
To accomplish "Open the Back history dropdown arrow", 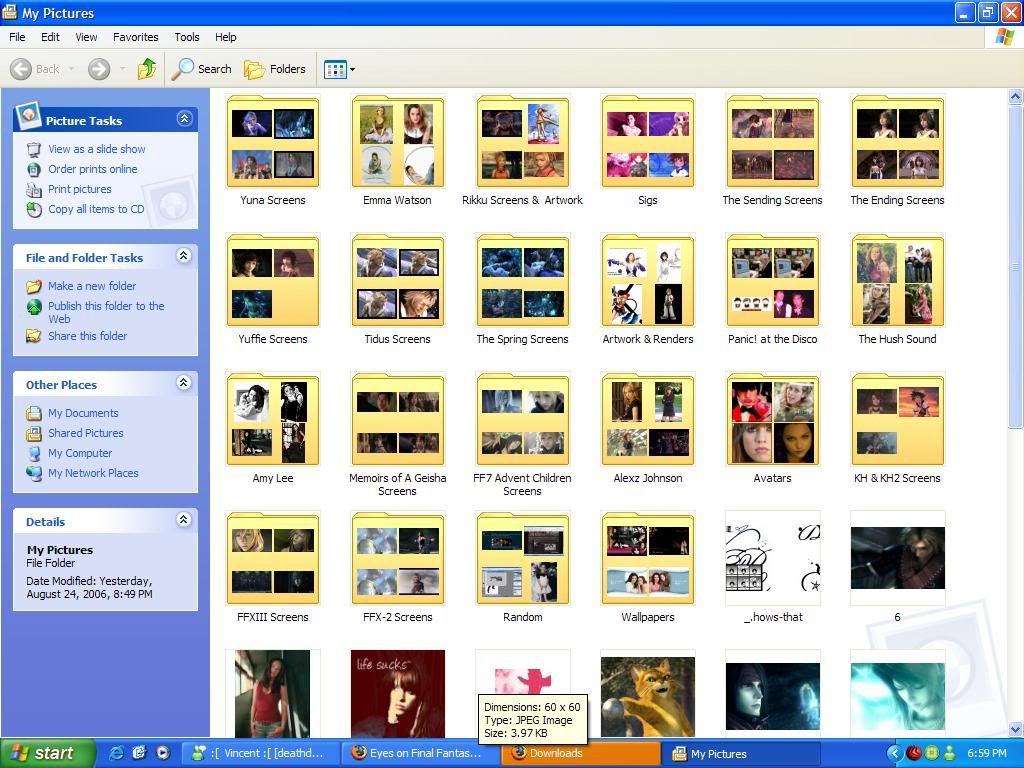I will click(x=71, y=69).
